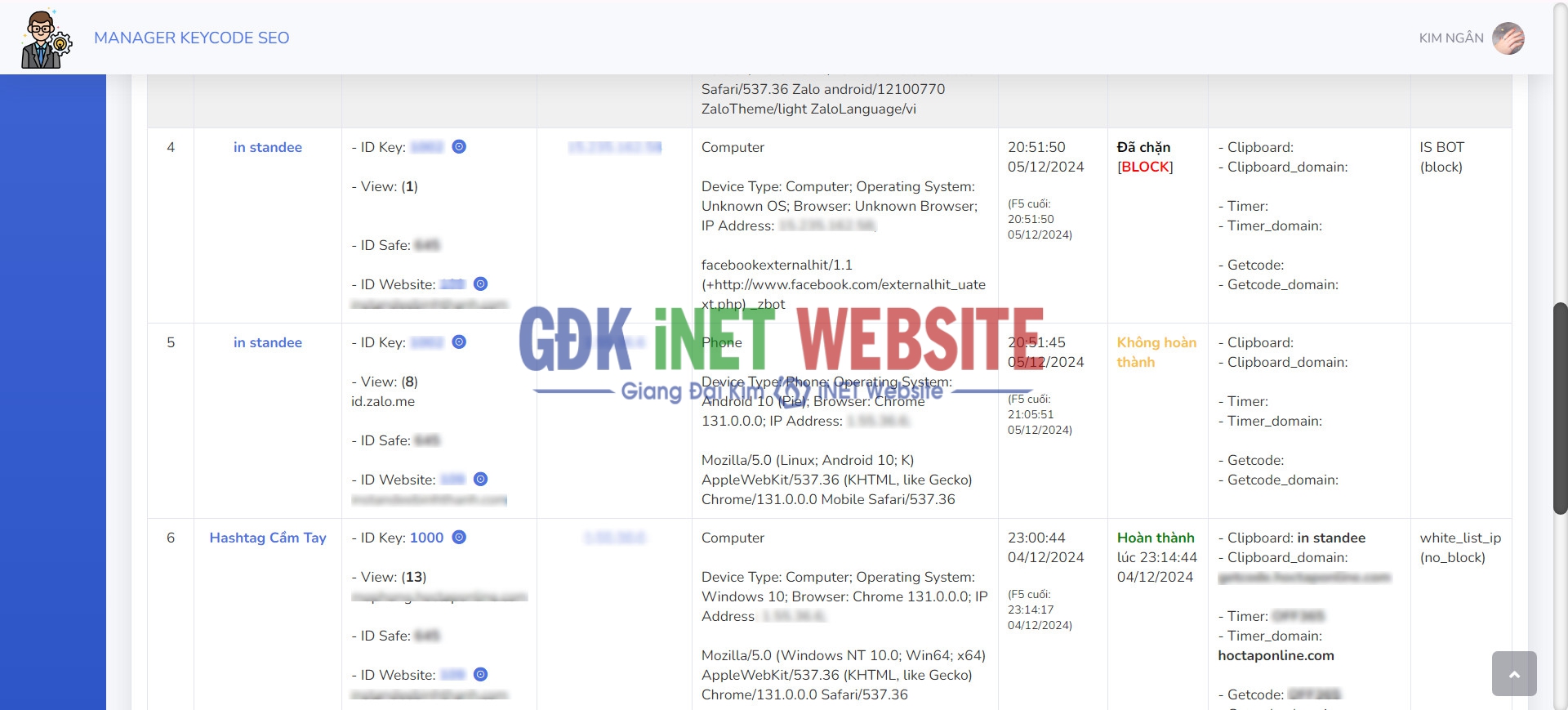
Task: Click the 'Mozilla/5.0 (Windows NT 10.0' user agent line
Action: pyautogui.click(x=844, y=655)
